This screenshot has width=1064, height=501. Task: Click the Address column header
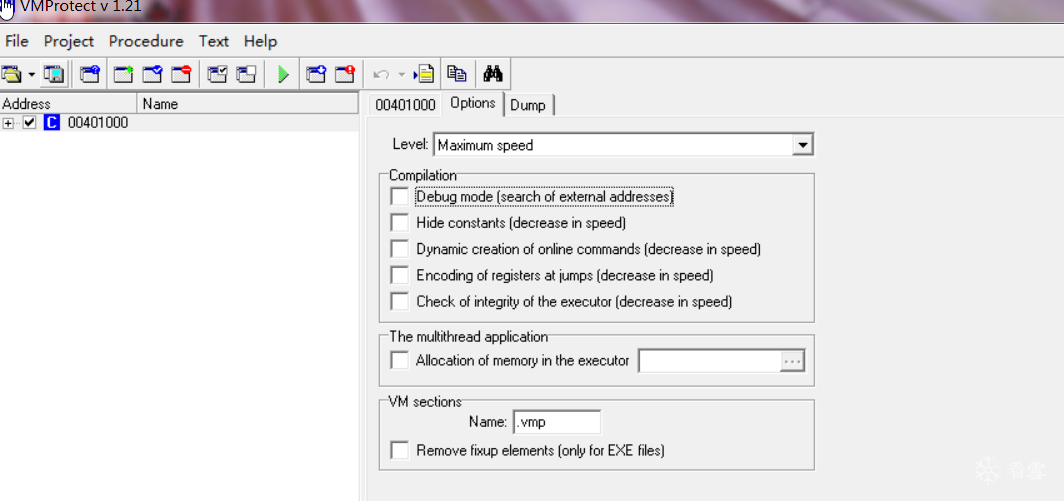[x=69, y=104]
